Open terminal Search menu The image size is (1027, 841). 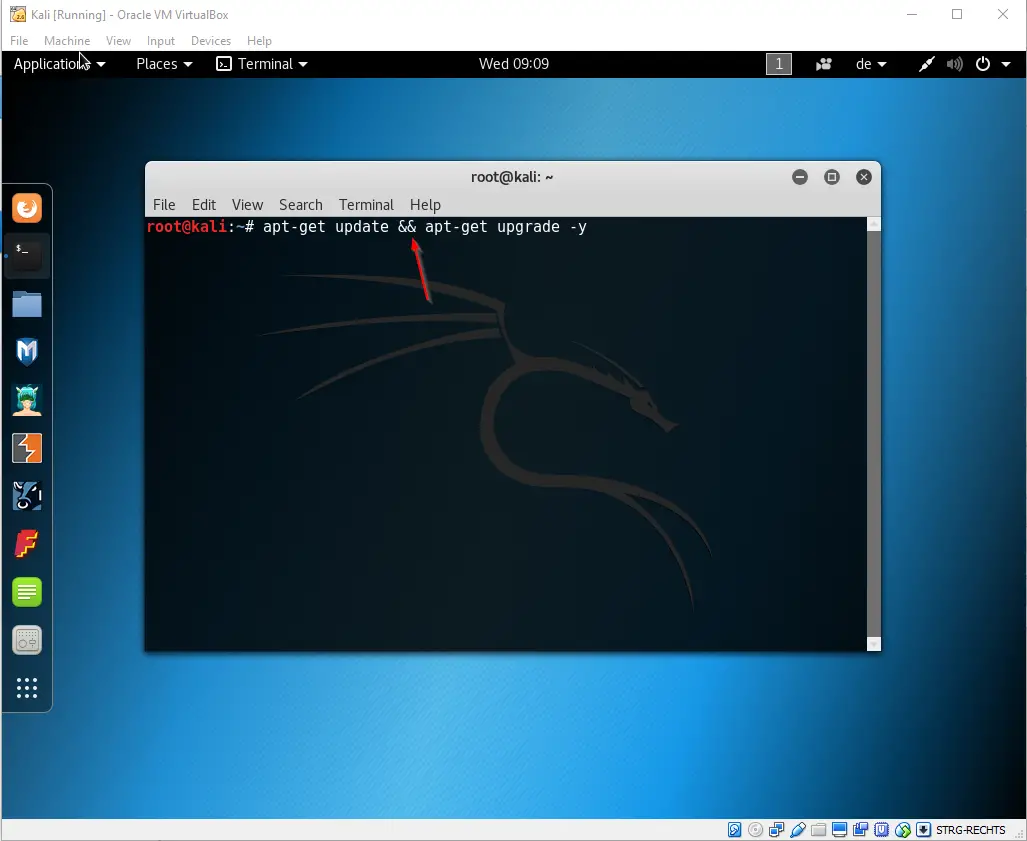coord(301,205)
